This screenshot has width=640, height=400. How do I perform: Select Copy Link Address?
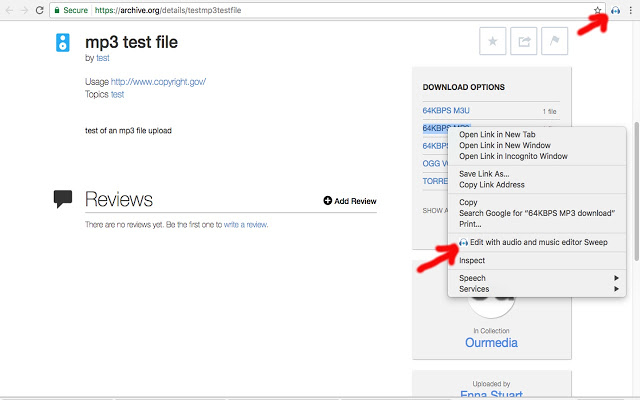point(537,185)
